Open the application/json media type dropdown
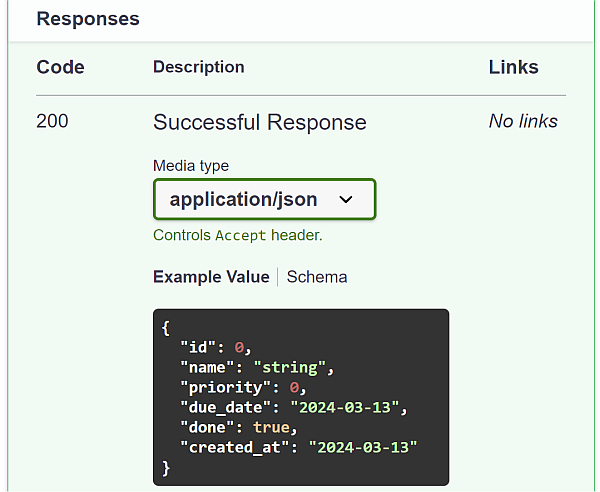The height and width of the screenshot is (492, 600). pos(264,199)
